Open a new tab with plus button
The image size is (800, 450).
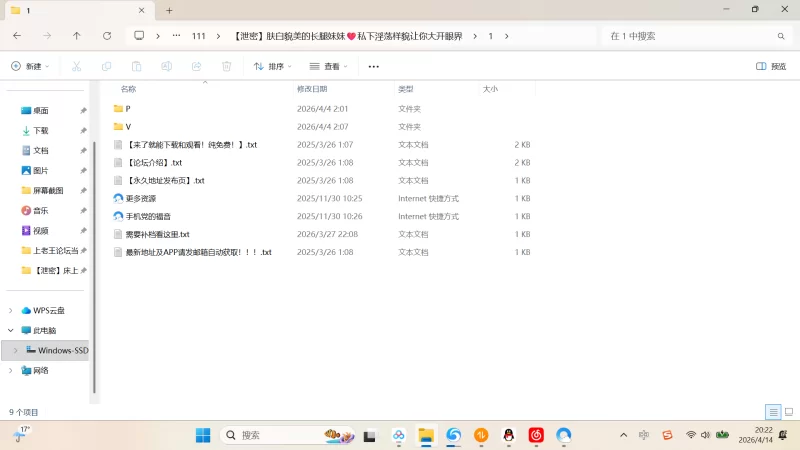169,10
